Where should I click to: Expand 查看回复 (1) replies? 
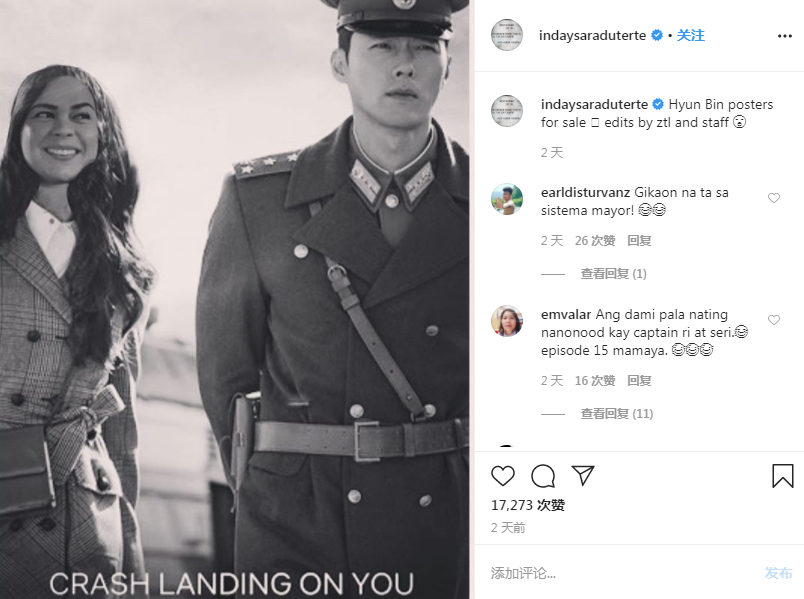coord(613,274)
